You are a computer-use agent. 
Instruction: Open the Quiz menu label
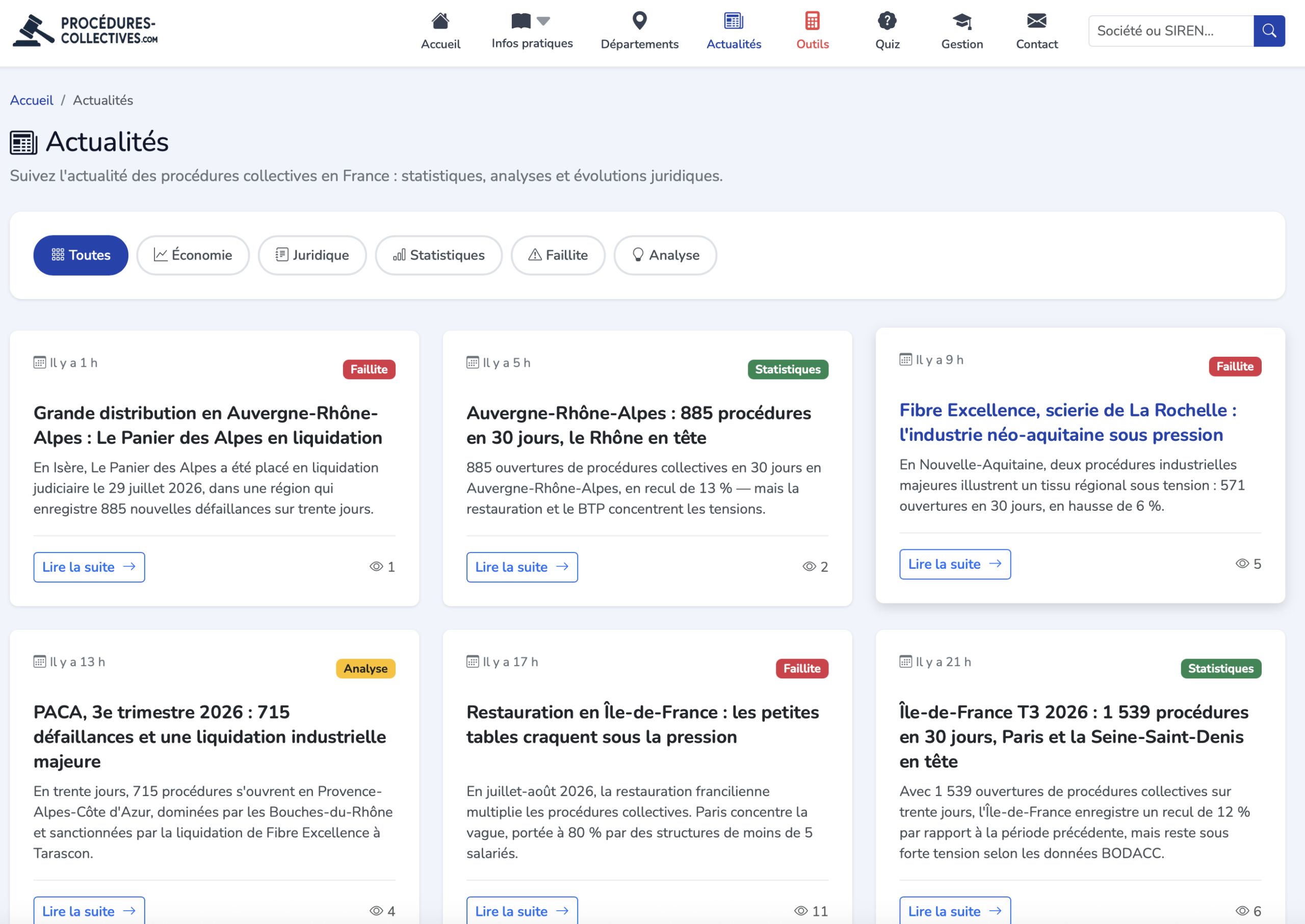point(888,44)
